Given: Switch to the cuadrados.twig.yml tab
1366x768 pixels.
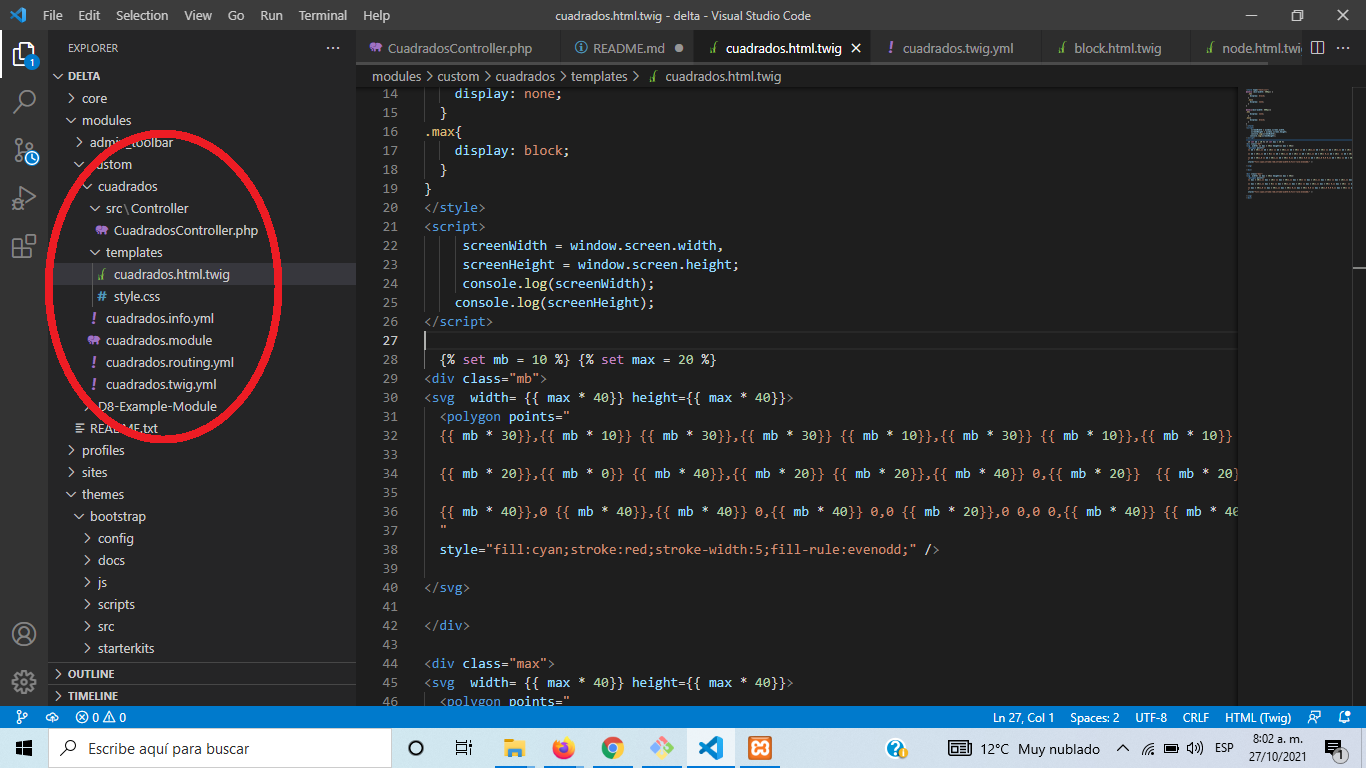Looking at the screenshot, I should pyautogui.click(x=956, y=48).
